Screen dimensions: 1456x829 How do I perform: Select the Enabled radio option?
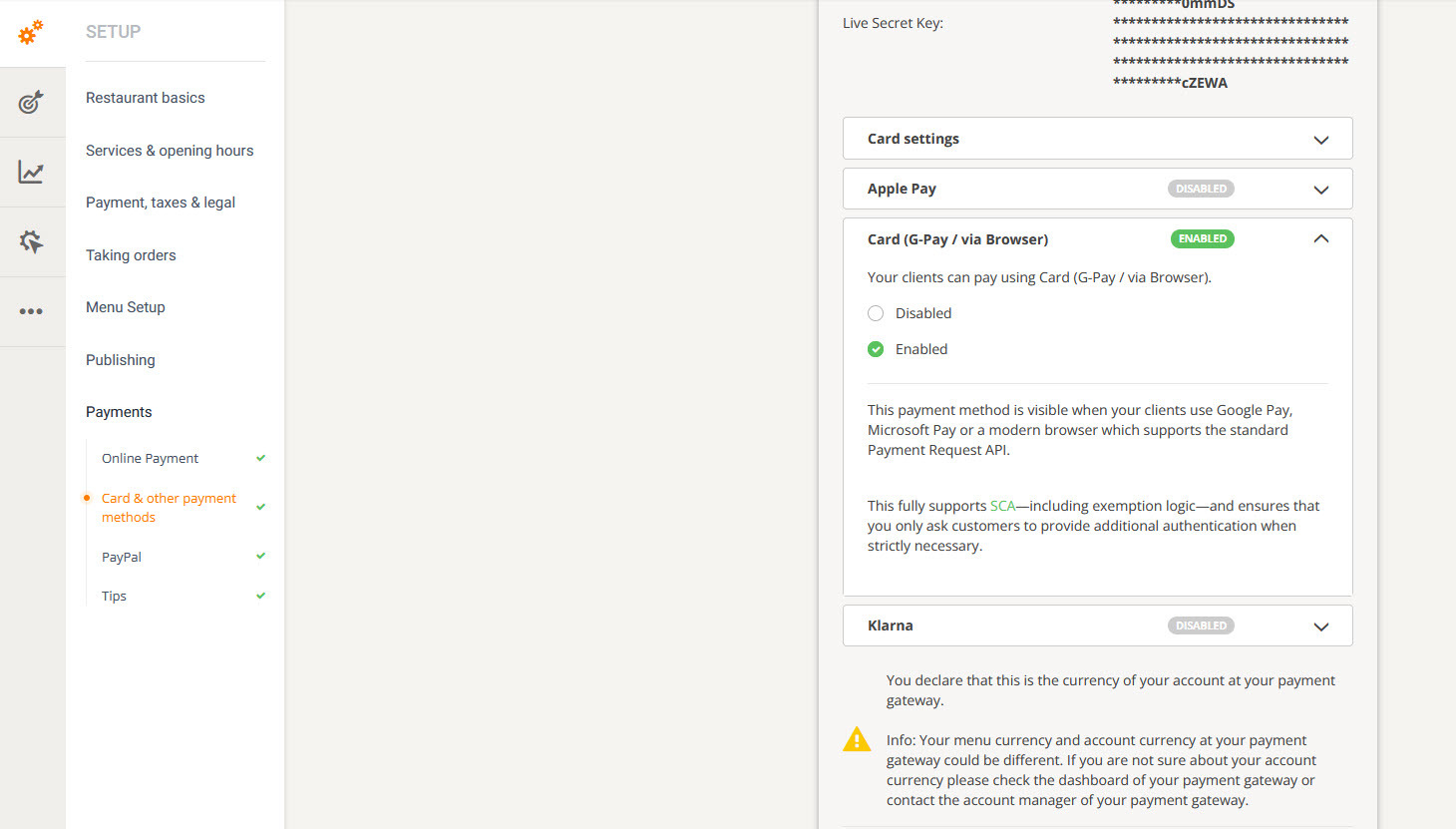pyautogui.click(x=876, y=349)
